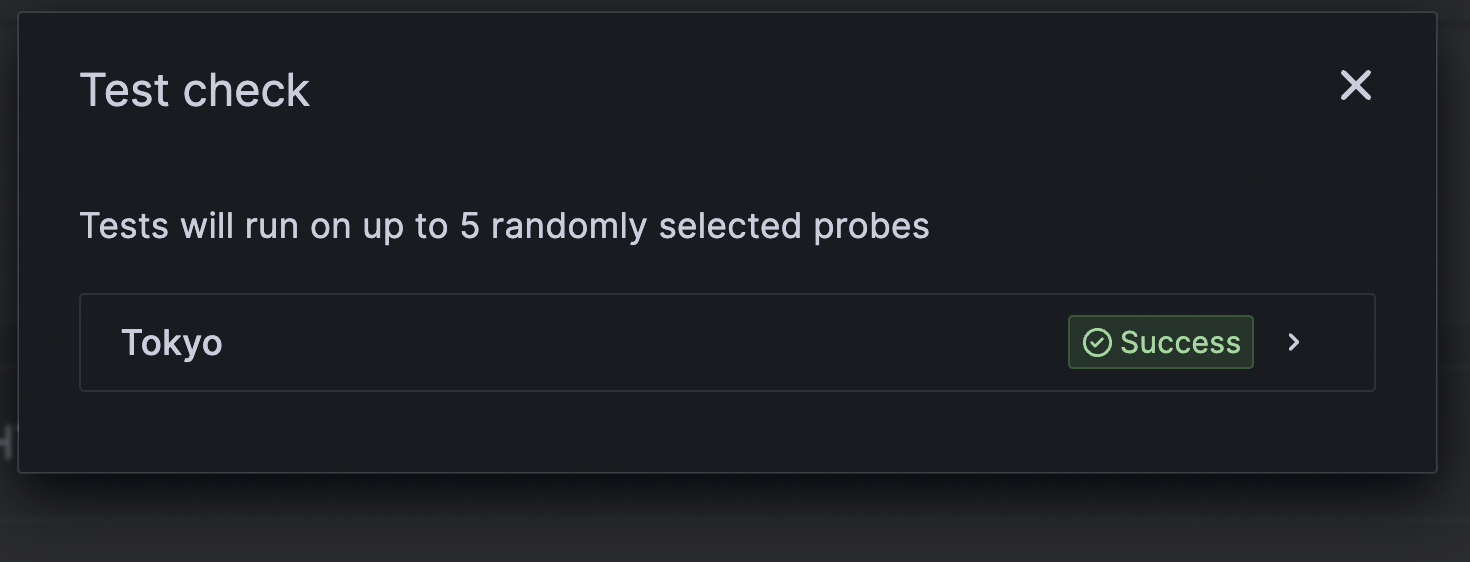Expand the Tokyo probe result chevron
This screenshot has width=1470, height=562.
tap(1294, 342)
